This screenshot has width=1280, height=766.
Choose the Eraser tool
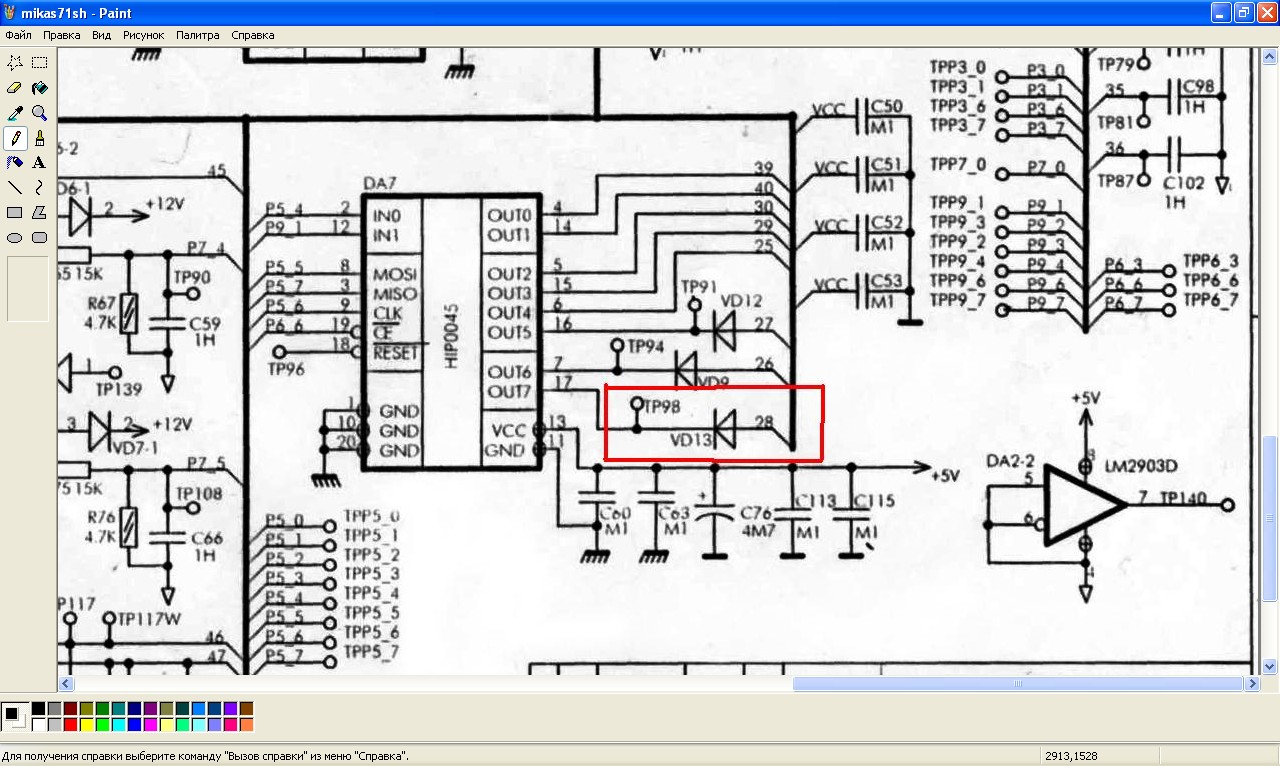[15, 88]
